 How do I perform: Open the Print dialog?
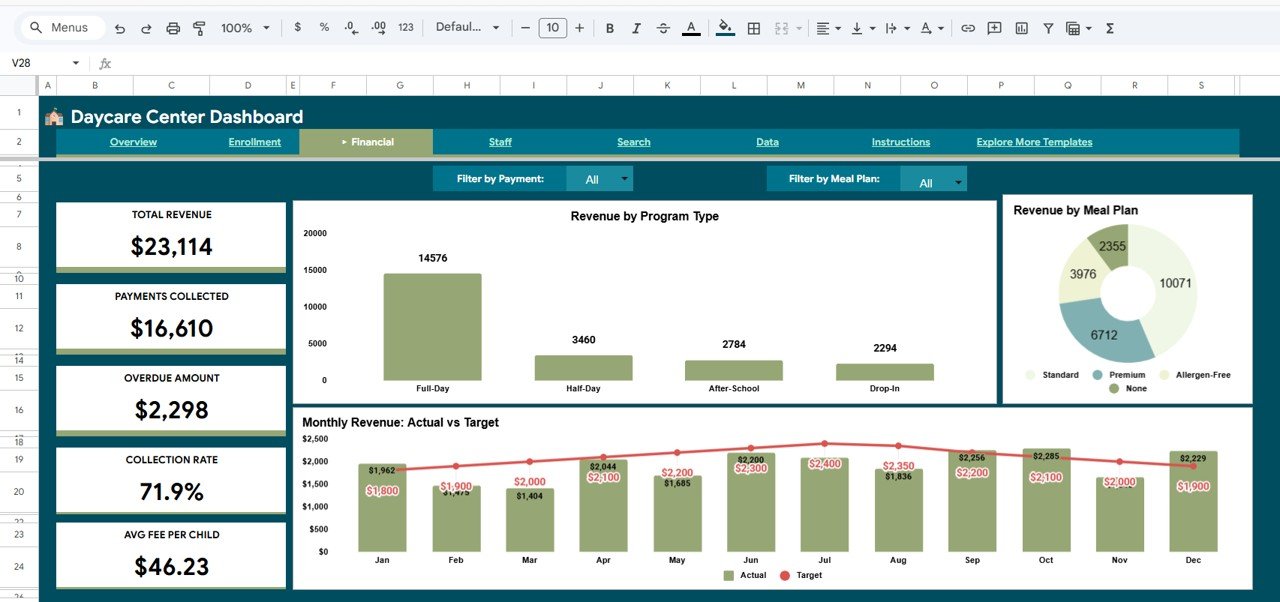173,27
